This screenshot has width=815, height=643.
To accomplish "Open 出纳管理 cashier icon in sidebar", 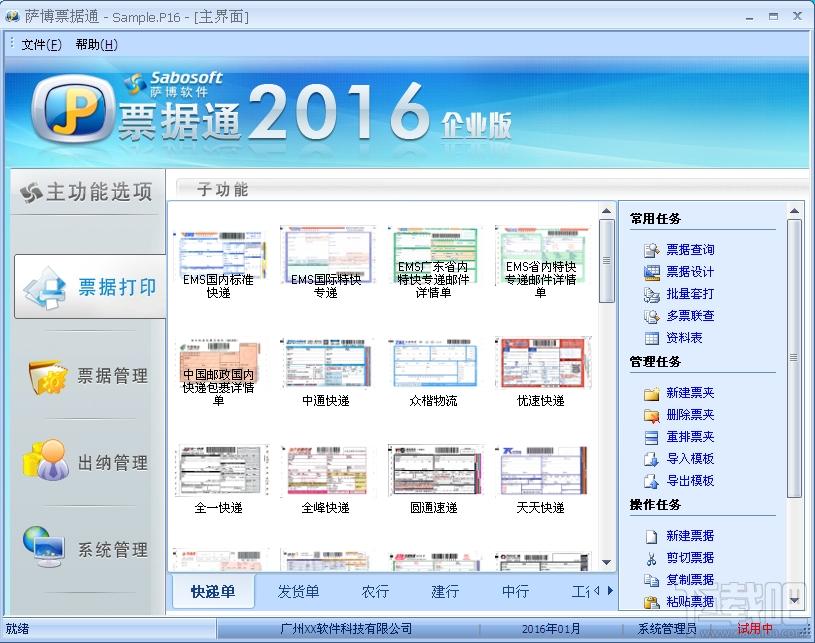I will point(46,460).
